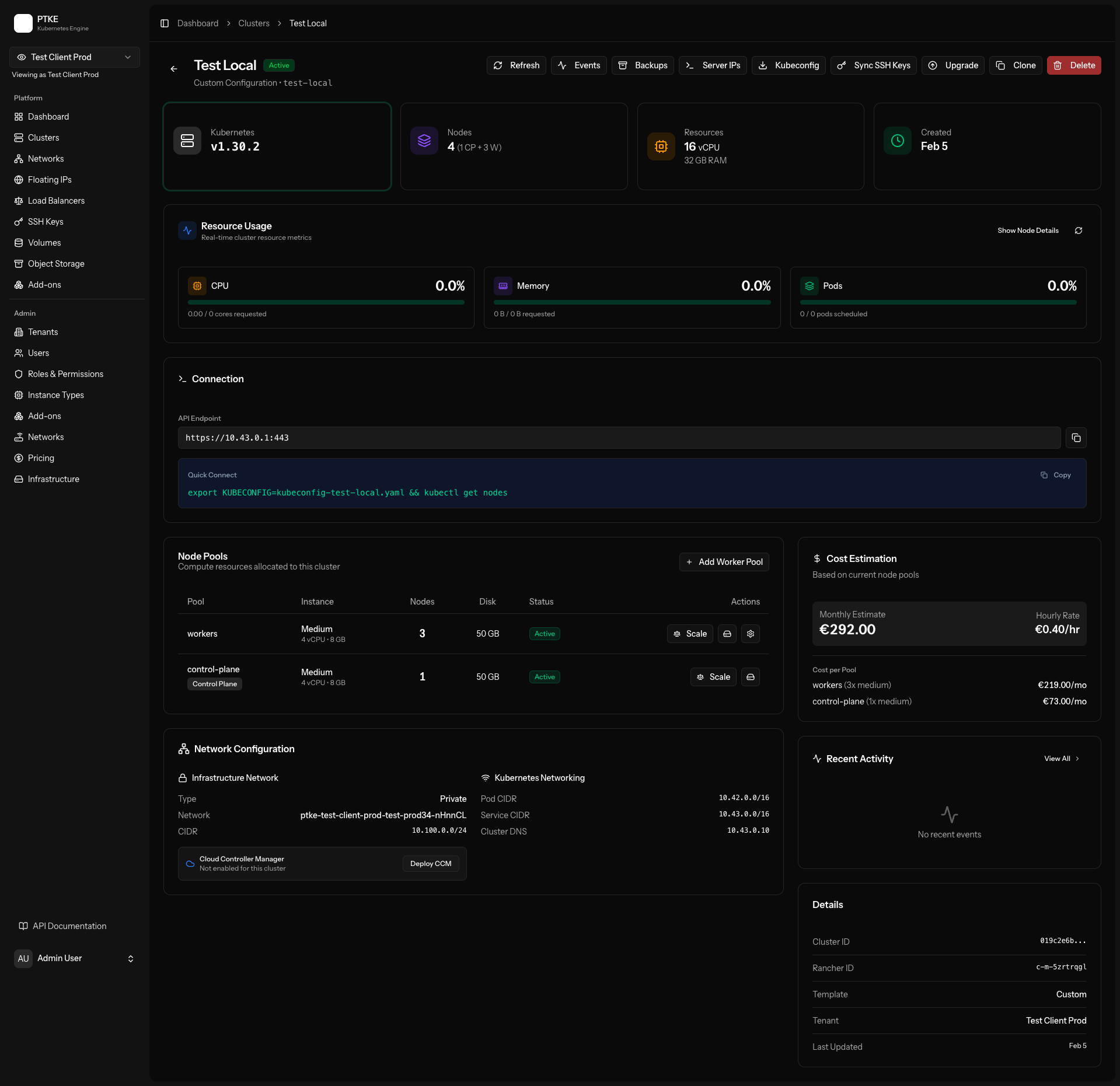The height and width of the screenshot is (1086, 1120).
Task: Click the back arrow next to Test Local
Action: click(173, 69)
